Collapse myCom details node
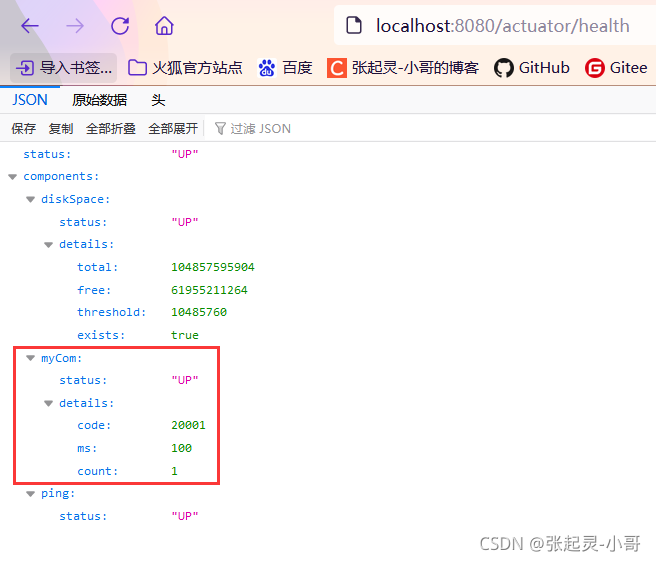This screenshot has width=656, height=561. [x=49, y=403]
